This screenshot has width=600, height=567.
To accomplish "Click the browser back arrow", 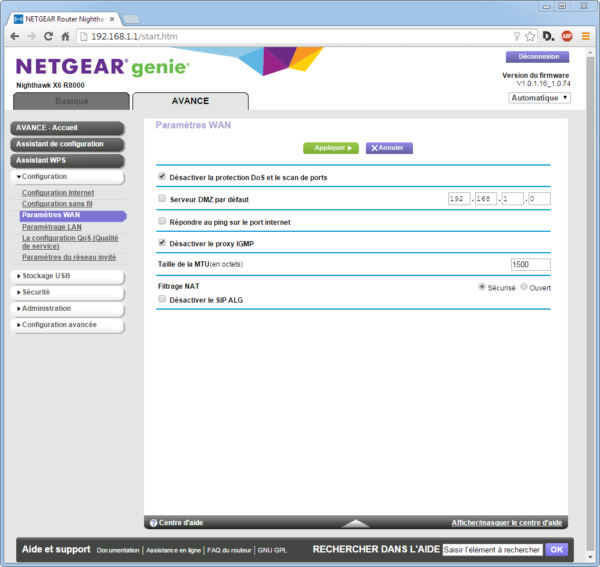I will coord(14,36).
